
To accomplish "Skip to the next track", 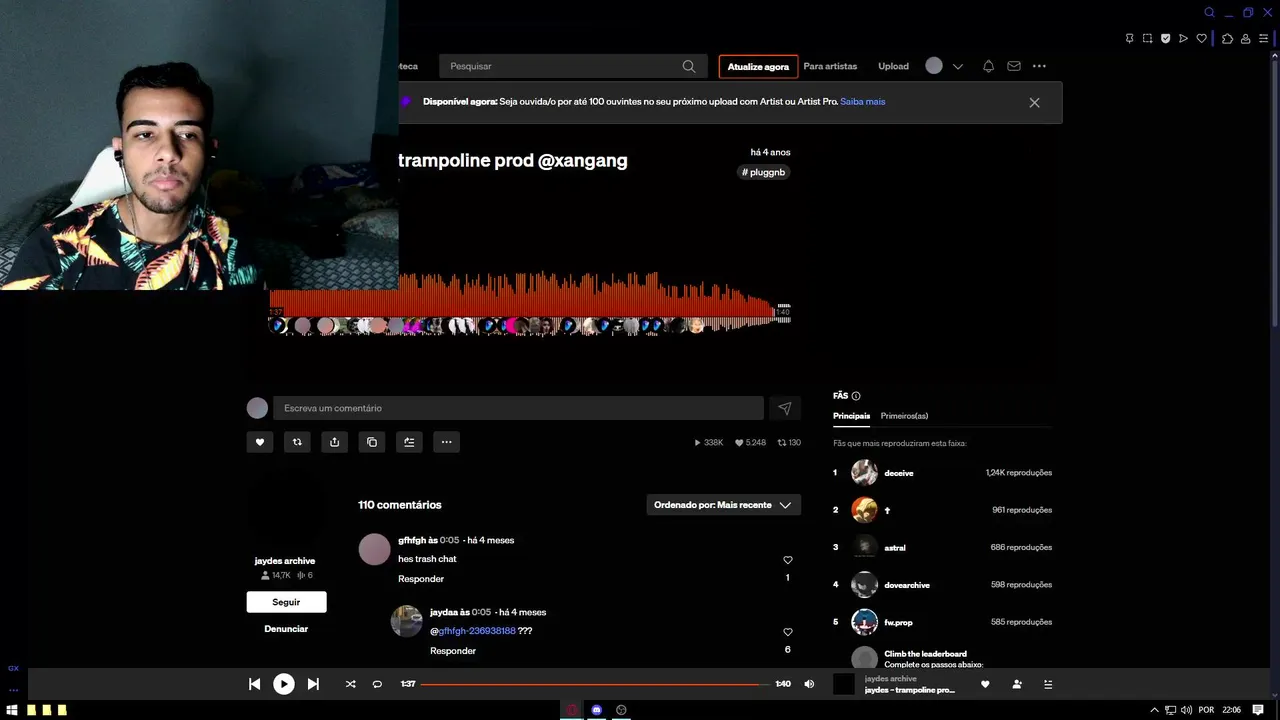I will point(313,684).
